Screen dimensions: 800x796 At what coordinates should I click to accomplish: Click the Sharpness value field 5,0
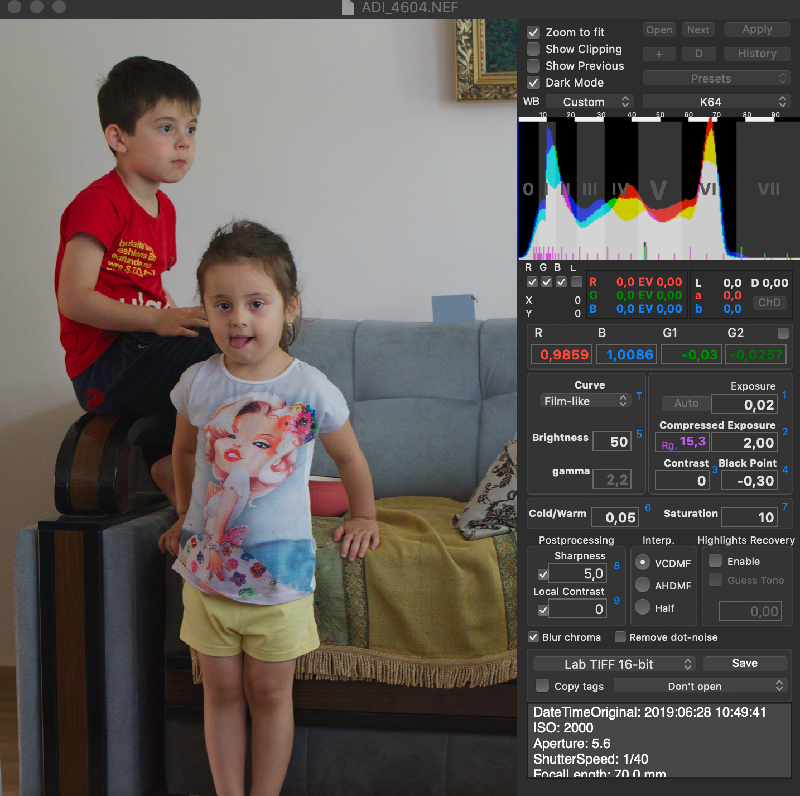[578, 574]
